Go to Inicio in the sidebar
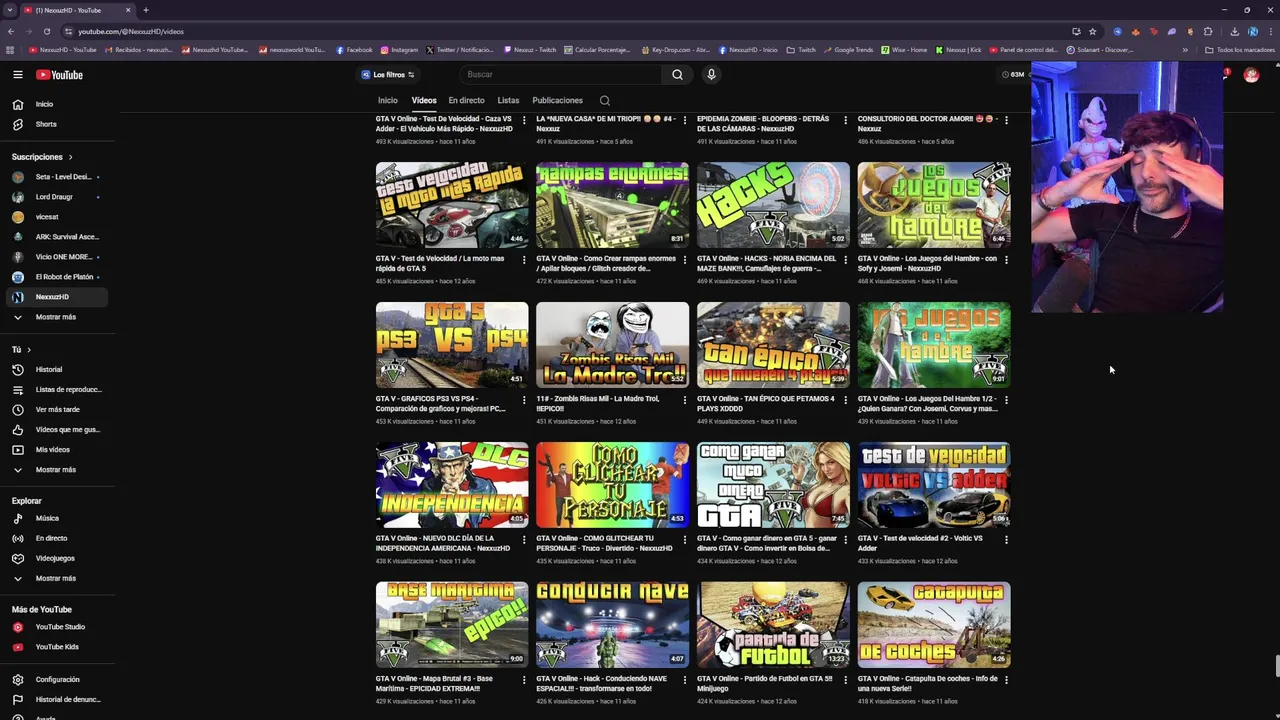The height and width of the screenshot is (720, 1280). tap(57, 104)
